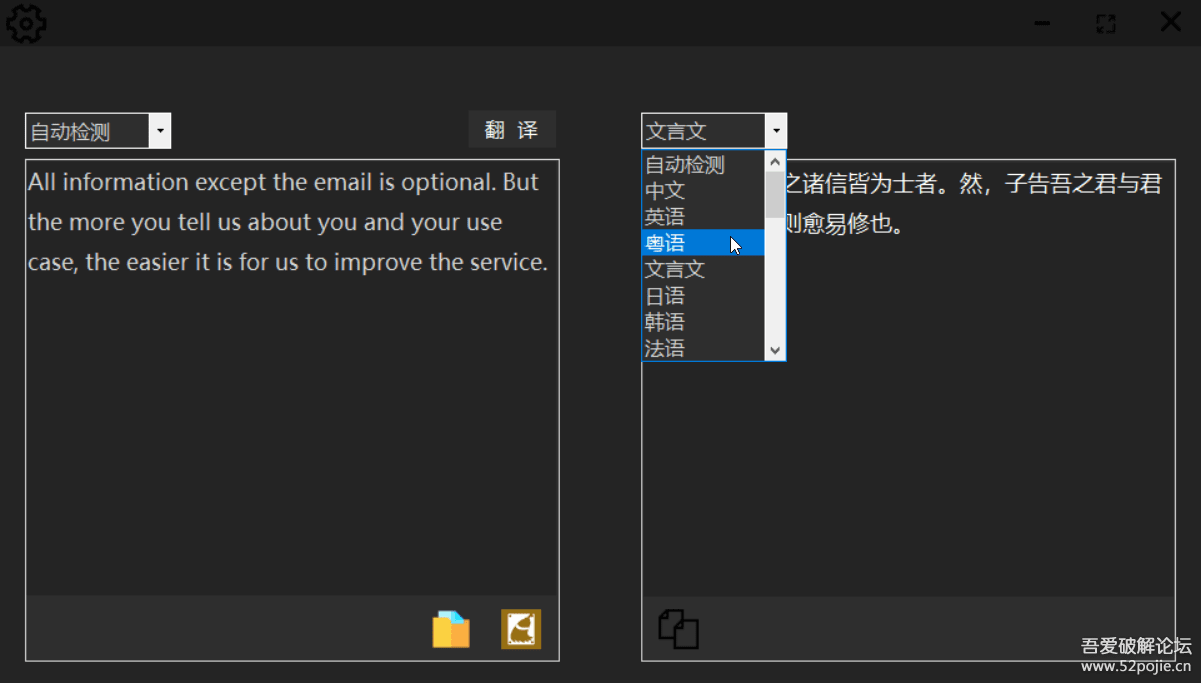Collapse the target language 文言文 dropdown arrow
This screenshot has height=683, width=1201.
click(776, 131)
